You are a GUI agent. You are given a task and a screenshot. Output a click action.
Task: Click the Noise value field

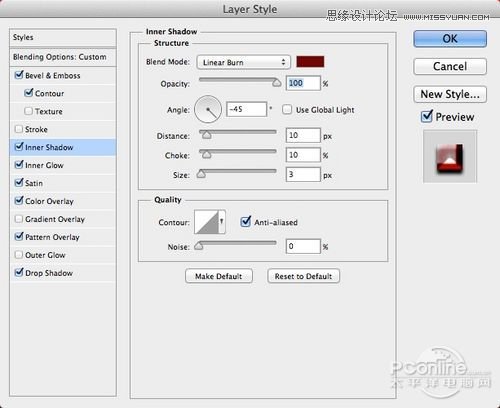[x=303, y=246]
